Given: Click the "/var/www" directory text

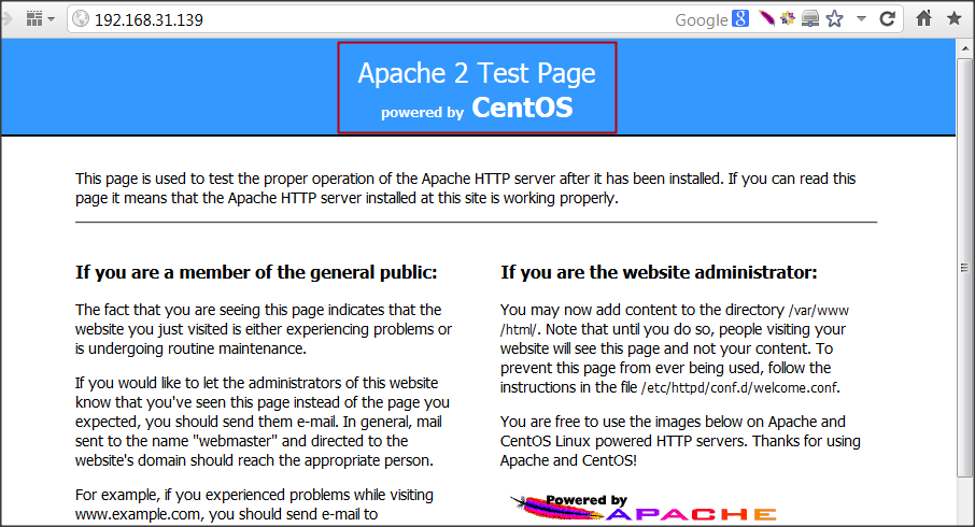Looking at the screenshot, I should pyautogui.click(x=818, y=310).
